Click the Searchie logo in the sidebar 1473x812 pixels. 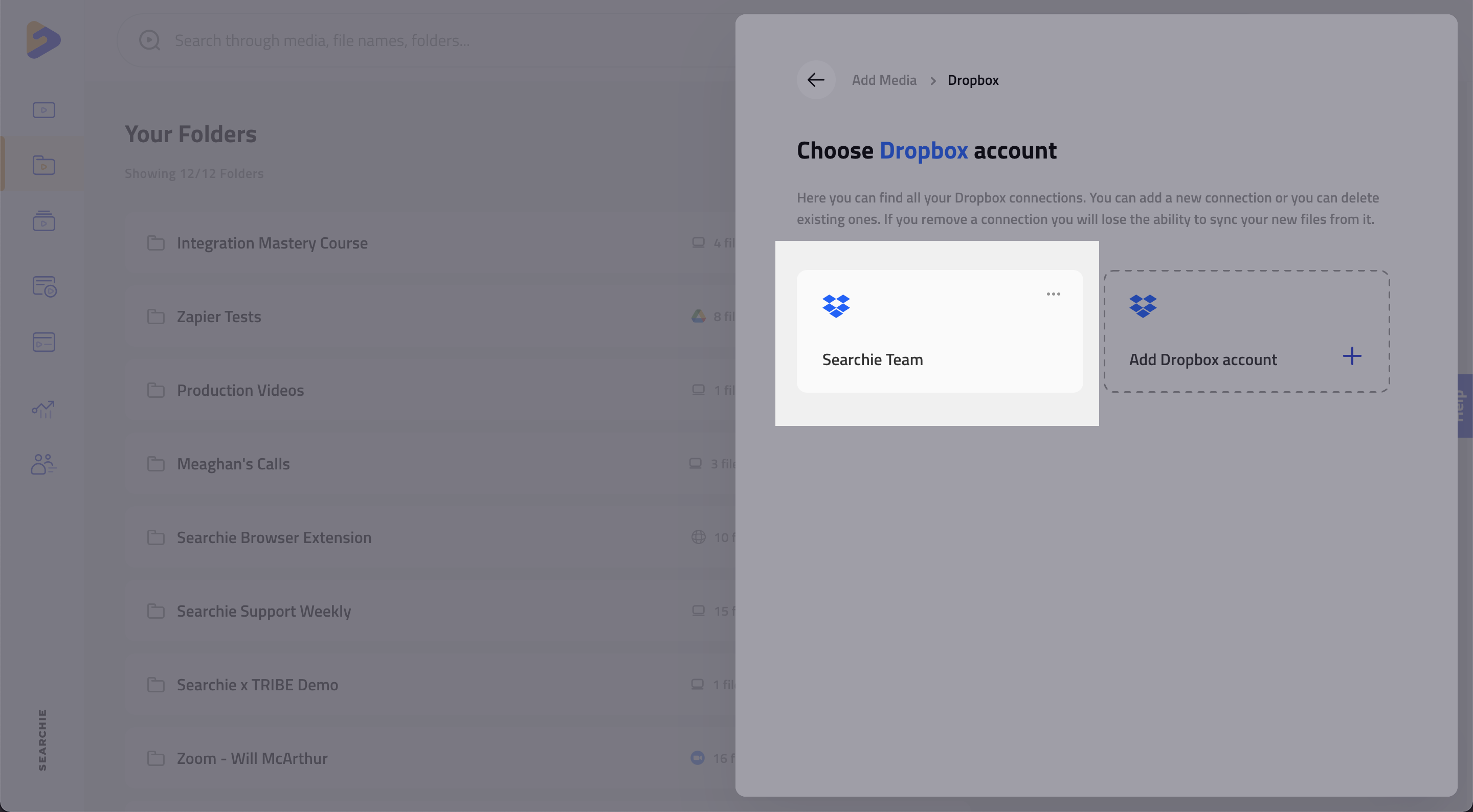[43, 40]
